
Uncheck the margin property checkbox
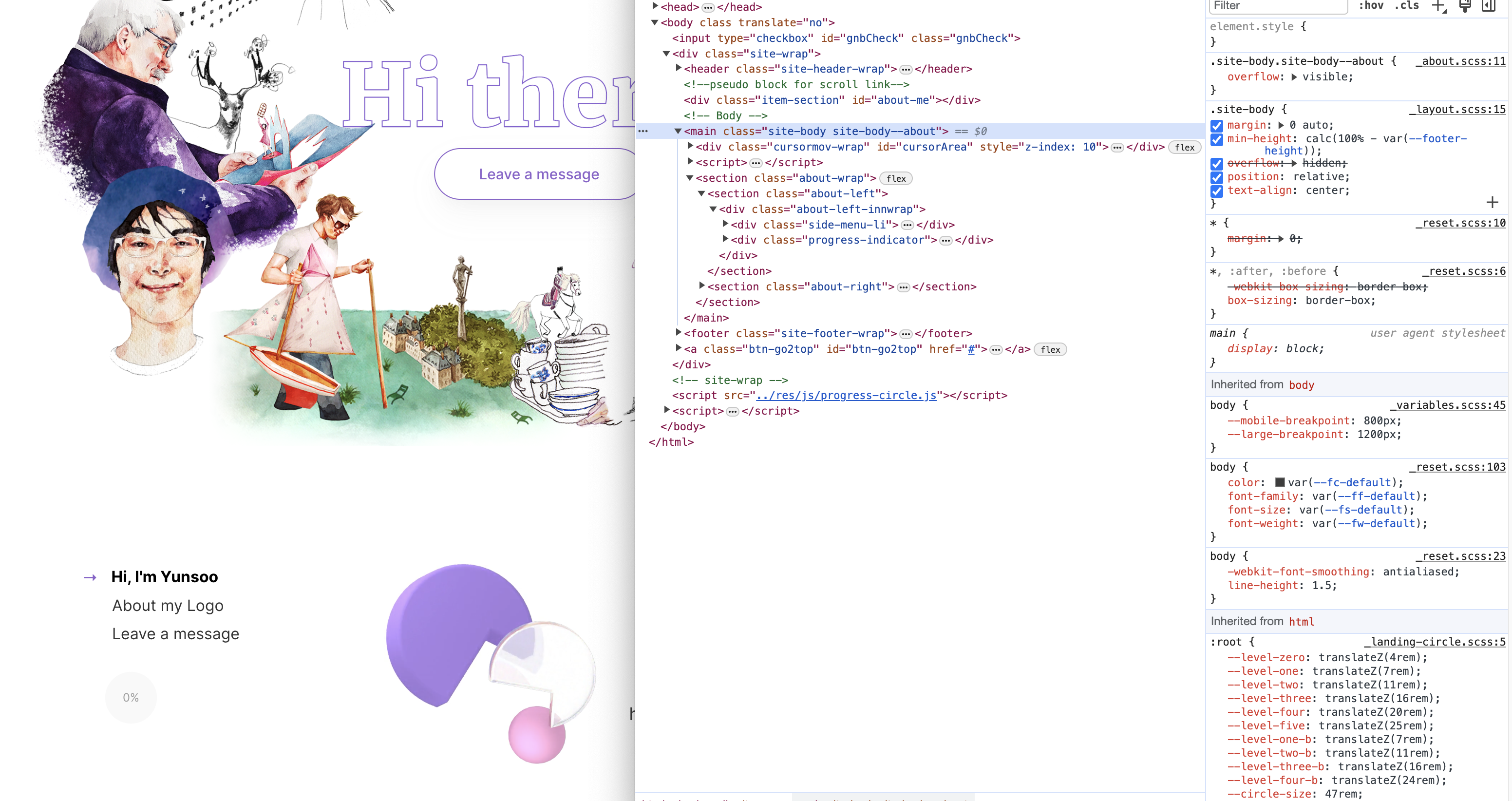[1217, 126]
